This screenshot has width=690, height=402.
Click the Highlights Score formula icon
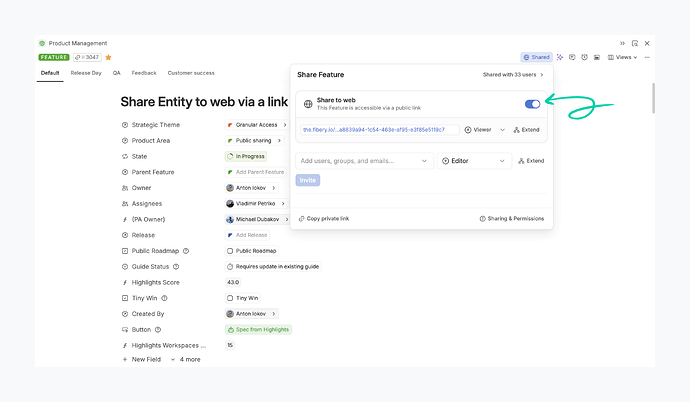tap(125, 282)
